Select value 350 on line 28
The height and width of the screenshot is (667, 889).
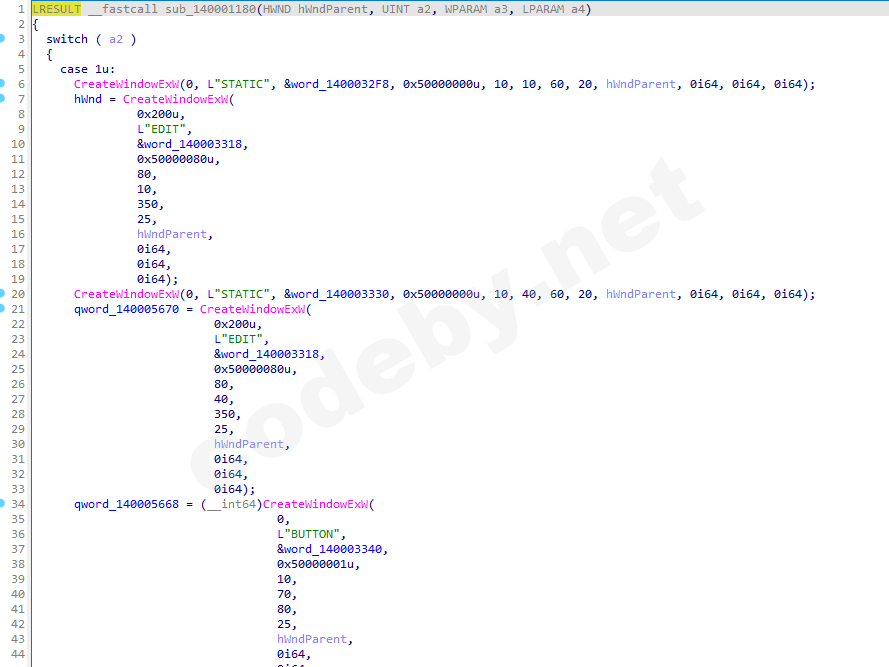pos(225,414)
